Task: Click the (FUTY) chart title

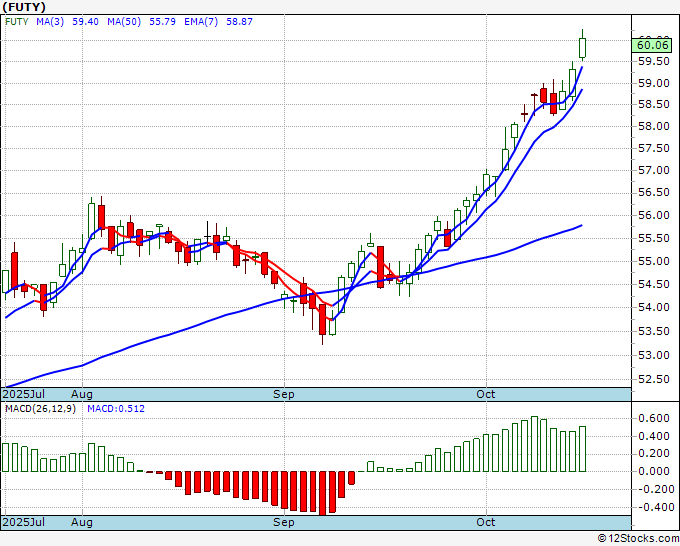Action: click(24, 7)
